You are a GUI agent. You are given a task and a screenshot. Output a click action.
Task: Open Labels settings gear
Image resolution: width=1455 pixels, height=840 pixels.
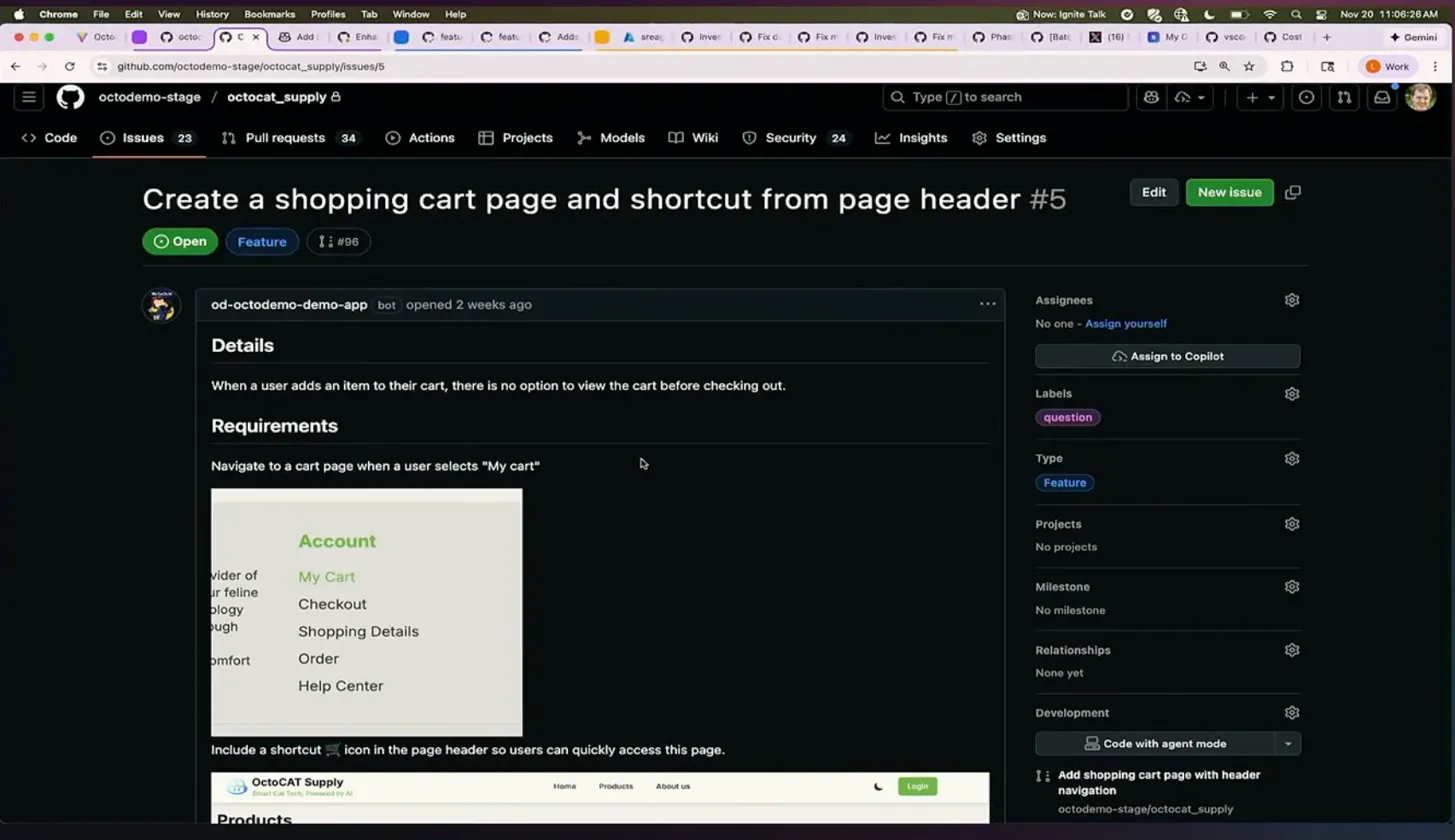tap(1291, 394)
